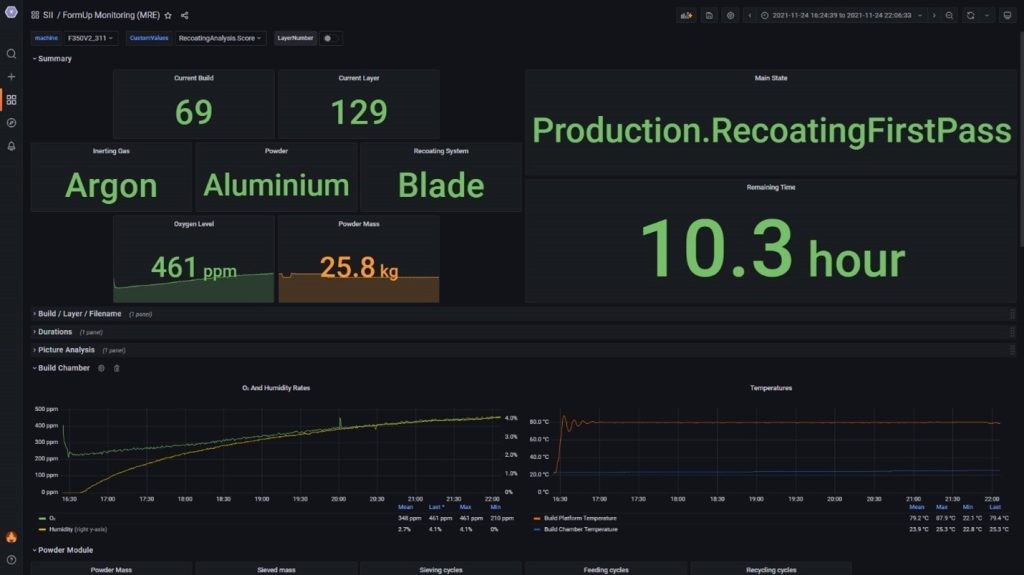This screenshot has width=1024, height=575.
Task: Share the dashboard via share icon
Action: point(185,16)
